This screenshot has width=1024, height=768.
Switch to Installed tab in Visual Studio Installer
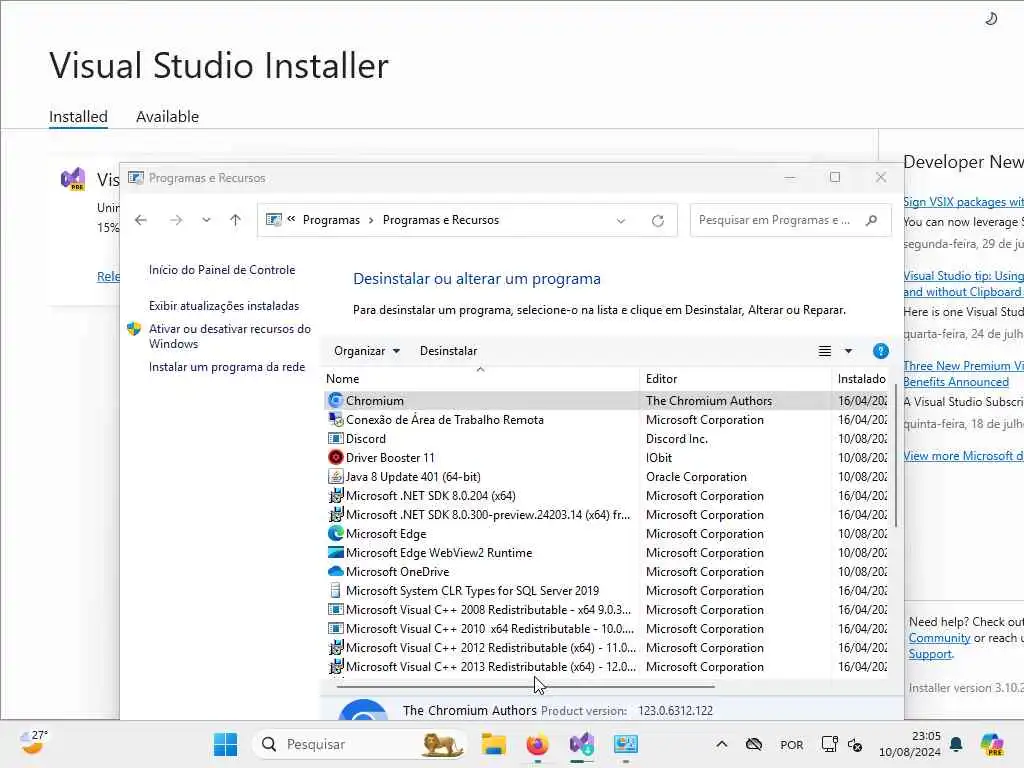pyautogui.click(x=78, y=117)
